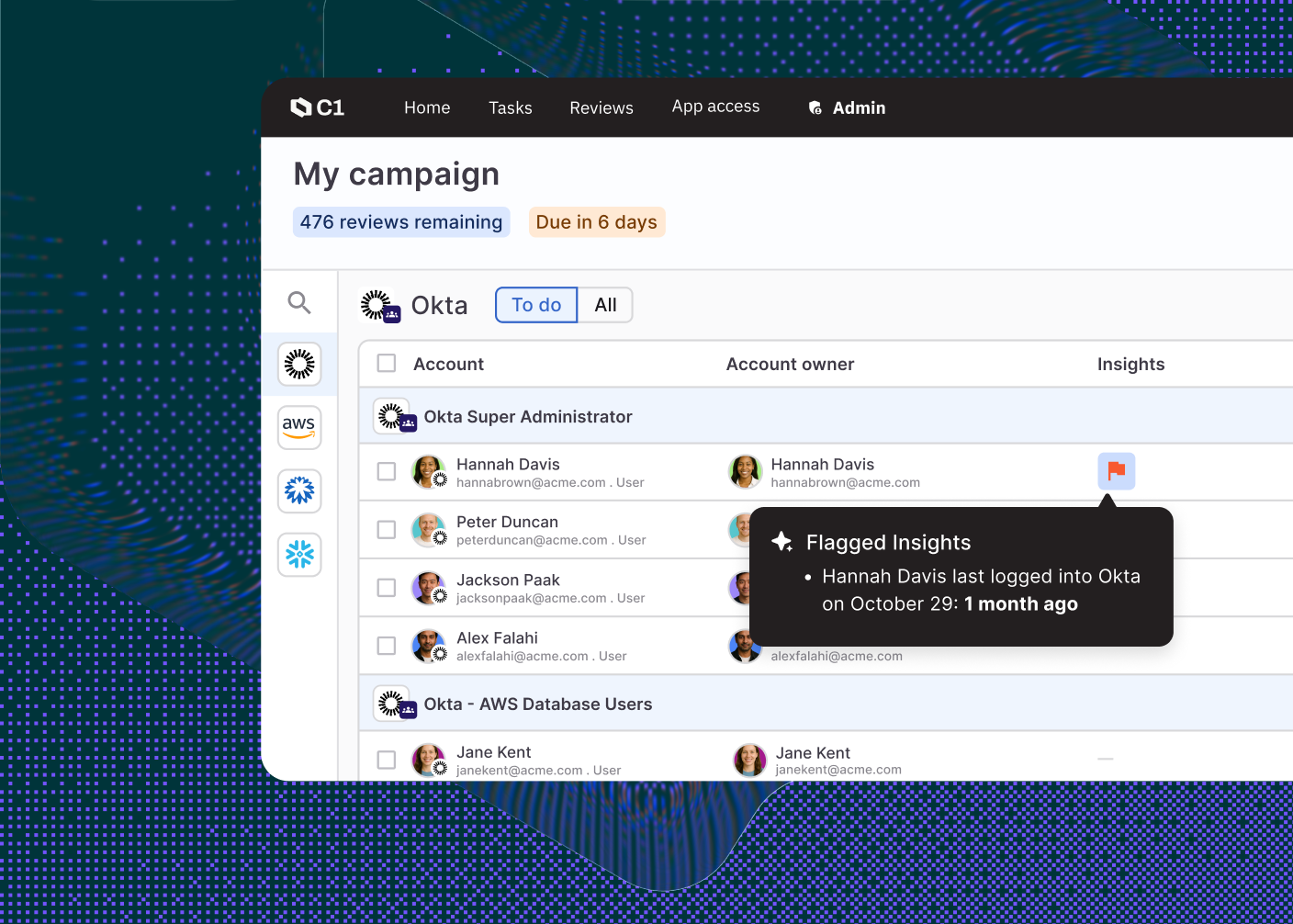Check the box for Hannah Davis

[387, 471]
